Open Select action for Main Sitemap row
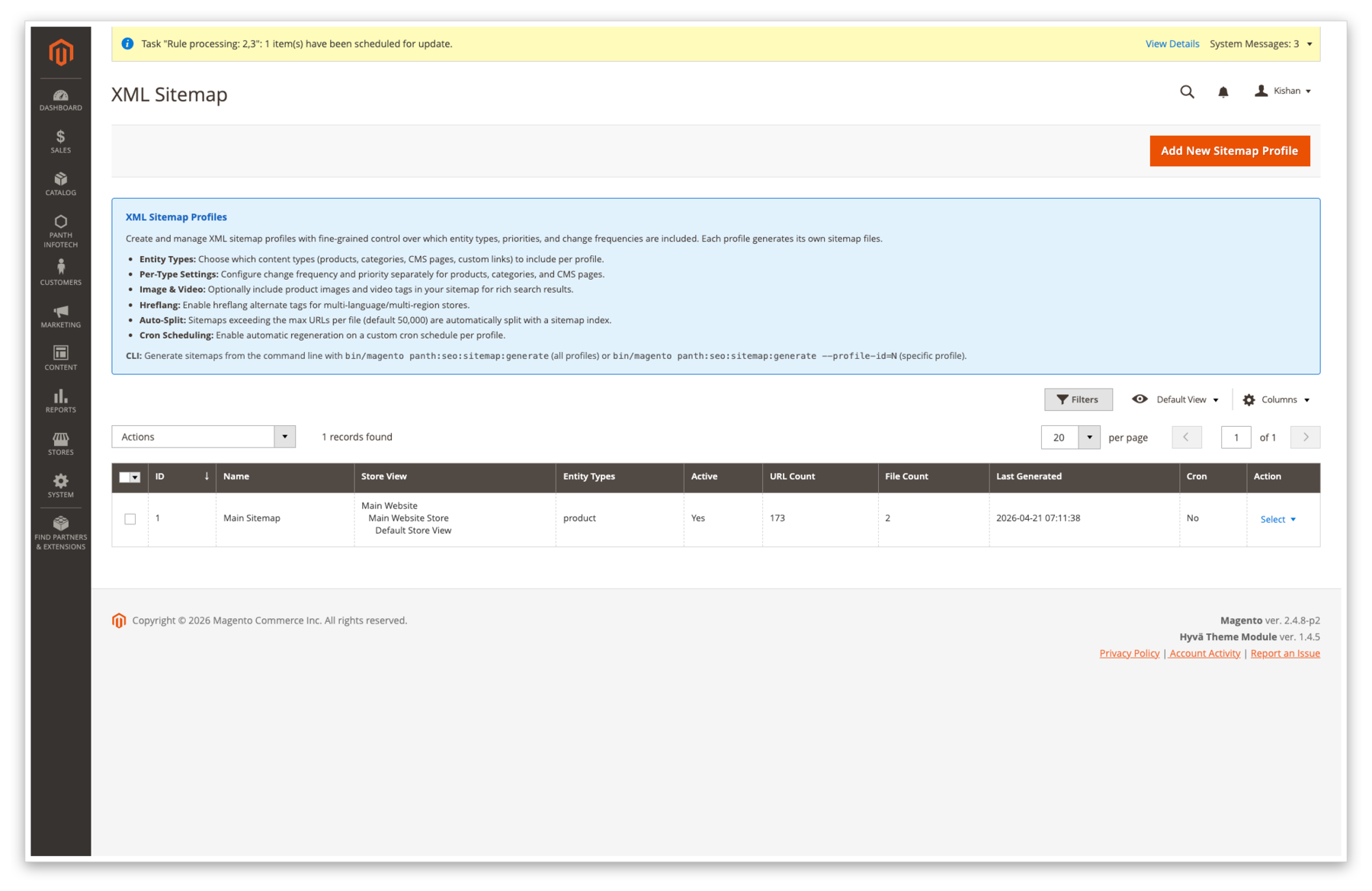The image size is (1372, 891). coord(1277,519)
